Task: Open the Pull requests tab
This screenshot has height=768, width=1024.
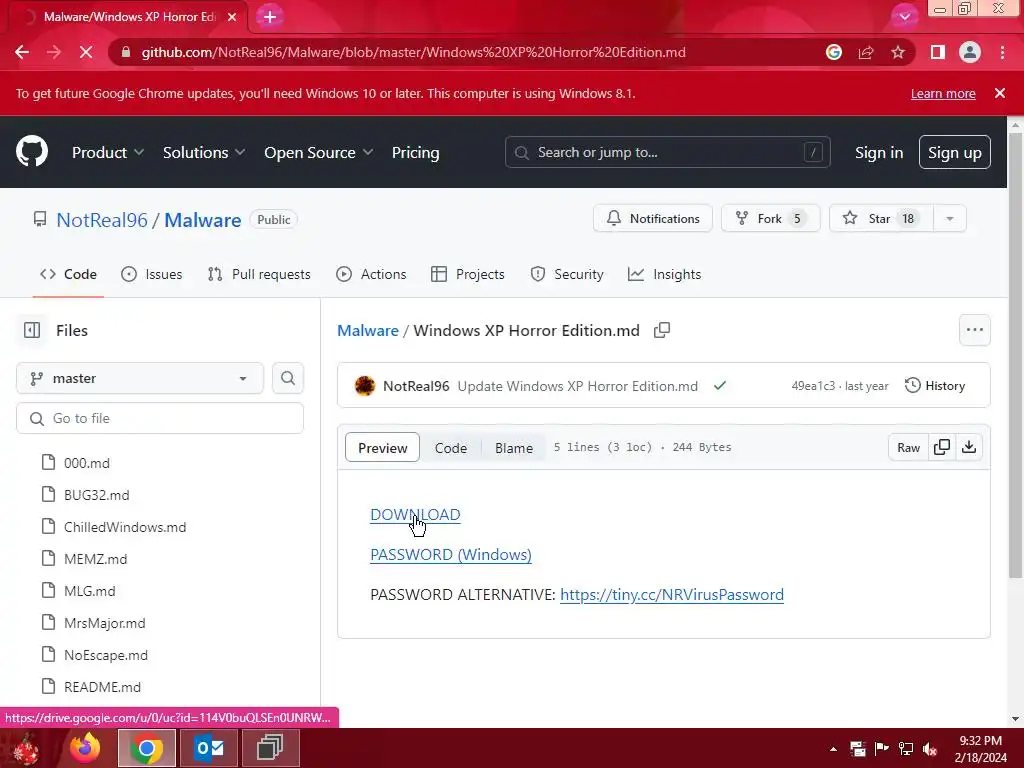Action: [x=259, y=274]
